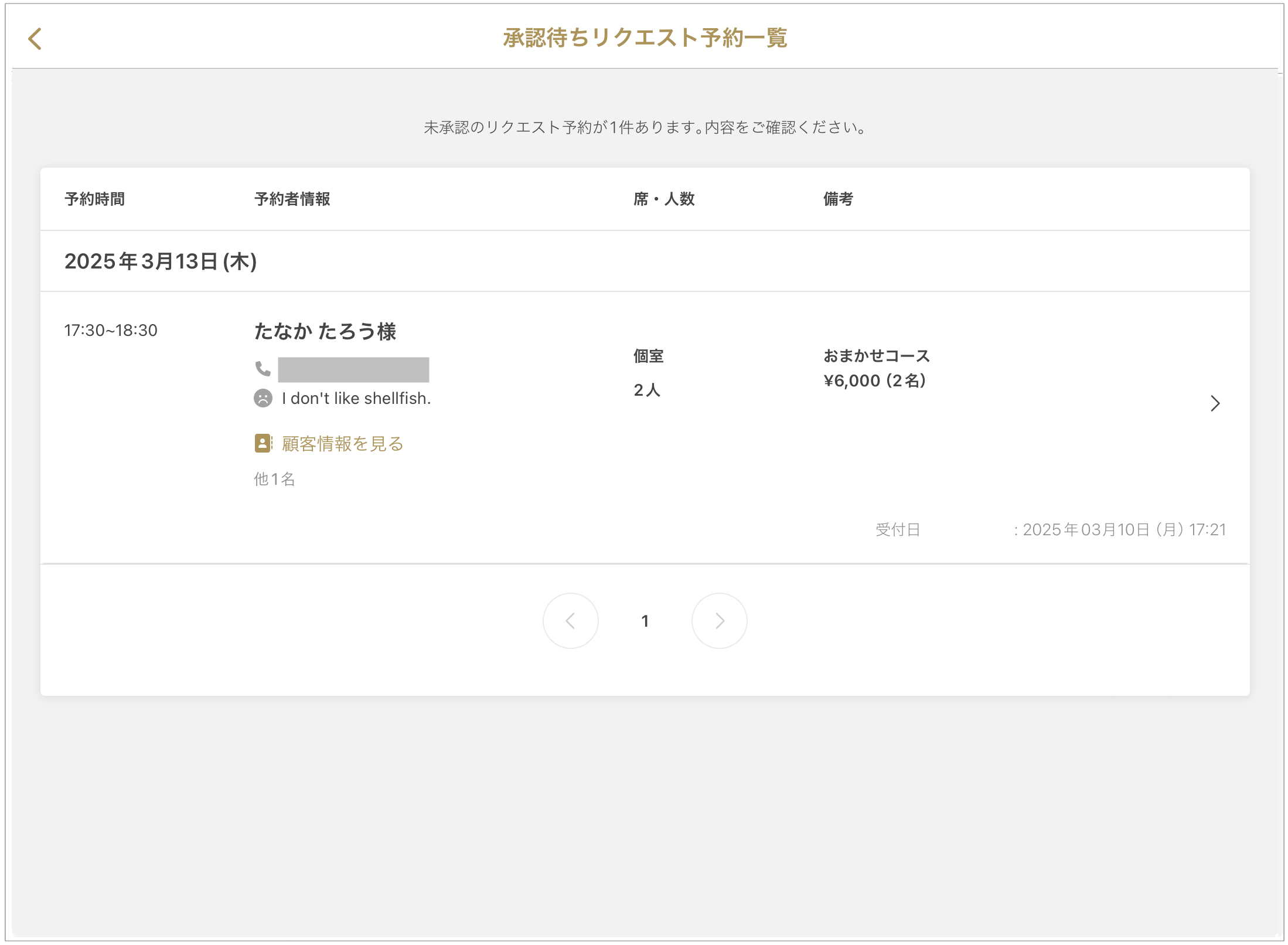Select page number 1
Viewport: 1288px width, 945px height.
point(645,621)
